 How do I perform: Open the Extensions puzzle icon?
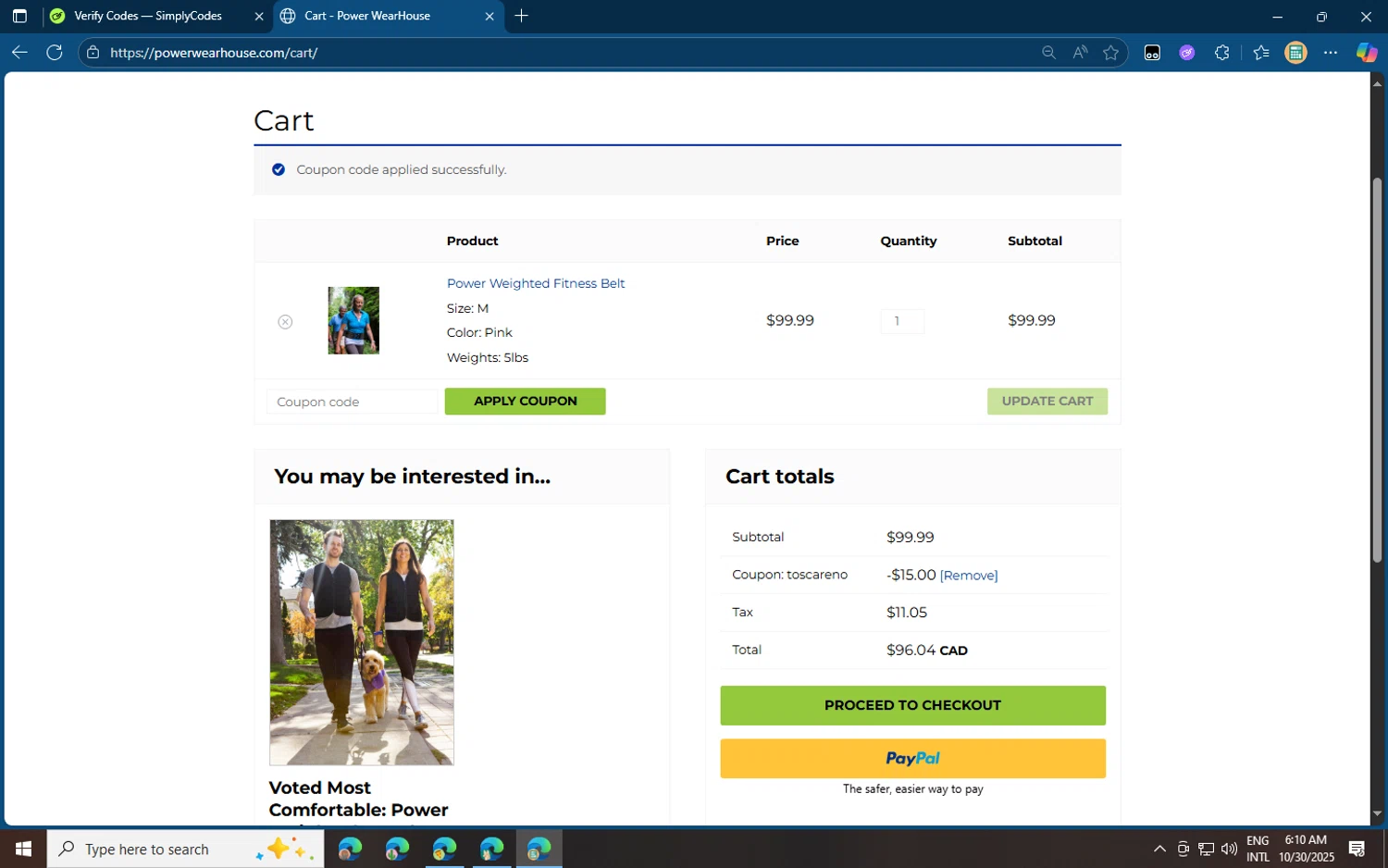[x=1222, y=53]
